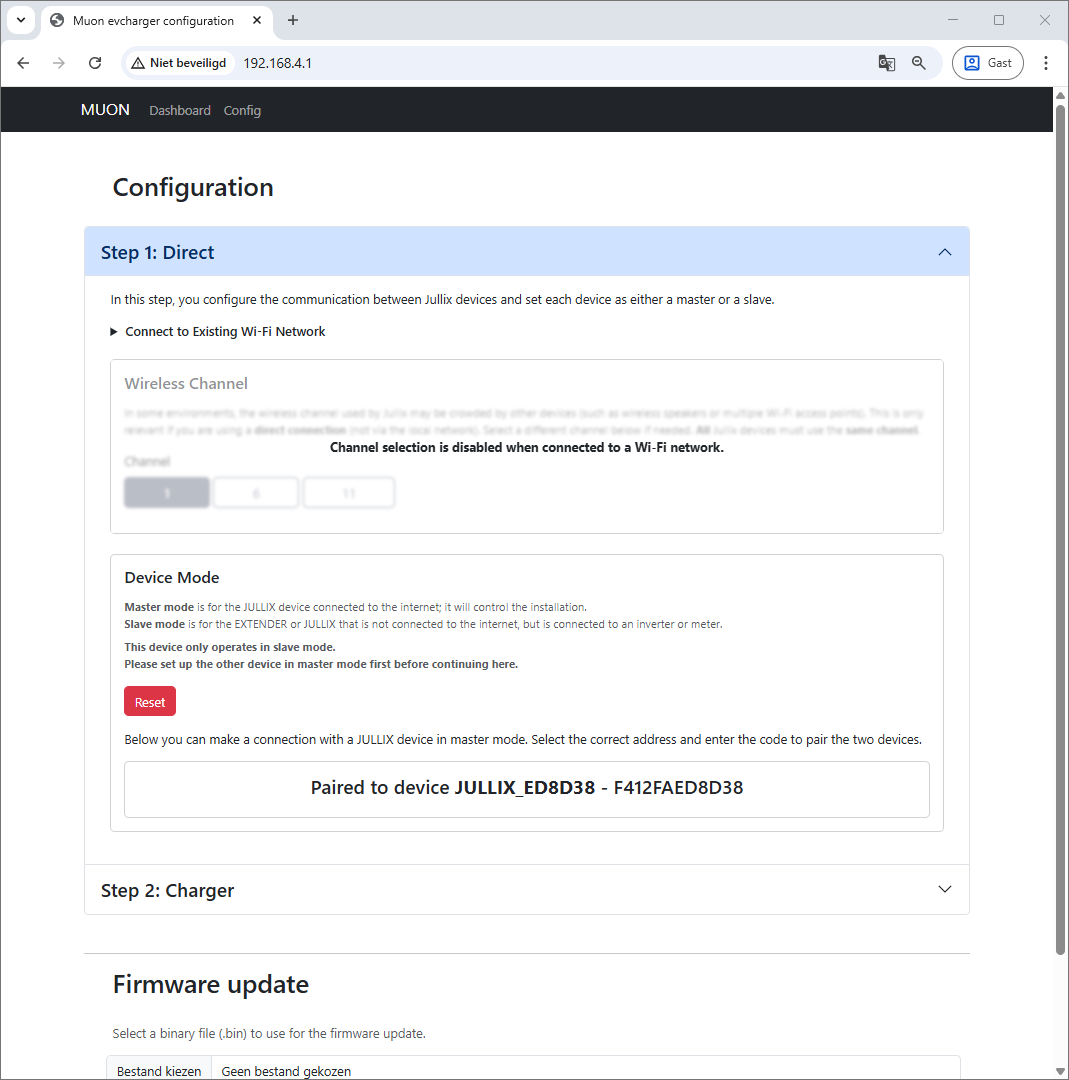Open a new browser tab with plus icon

293,20
